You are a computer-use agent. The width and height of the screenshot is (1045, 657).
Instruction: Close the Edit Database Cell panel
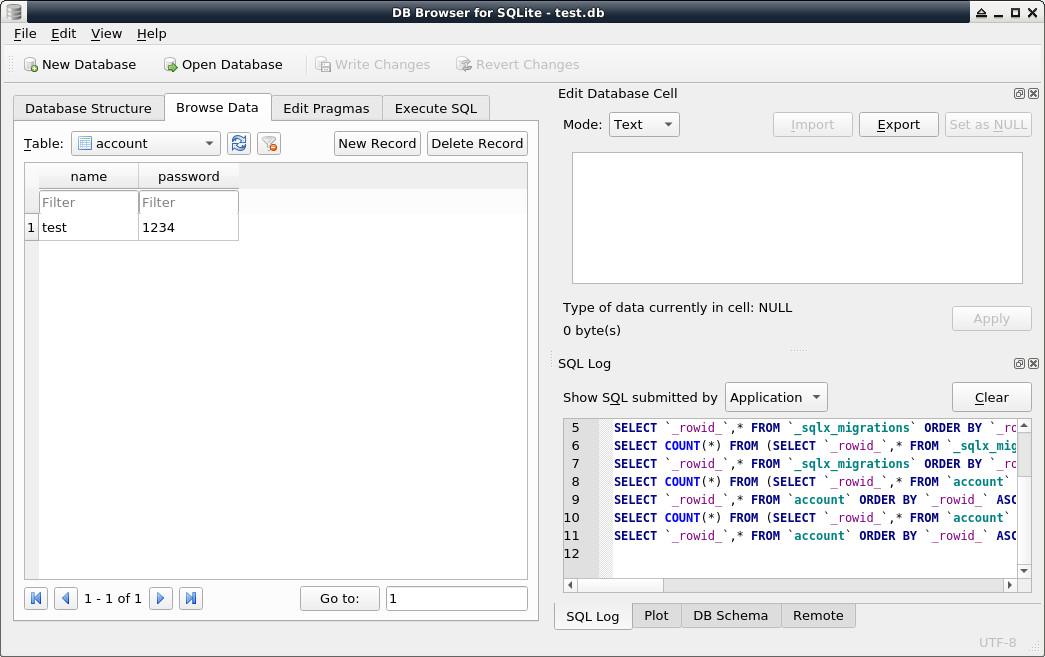click(1033, 94)
